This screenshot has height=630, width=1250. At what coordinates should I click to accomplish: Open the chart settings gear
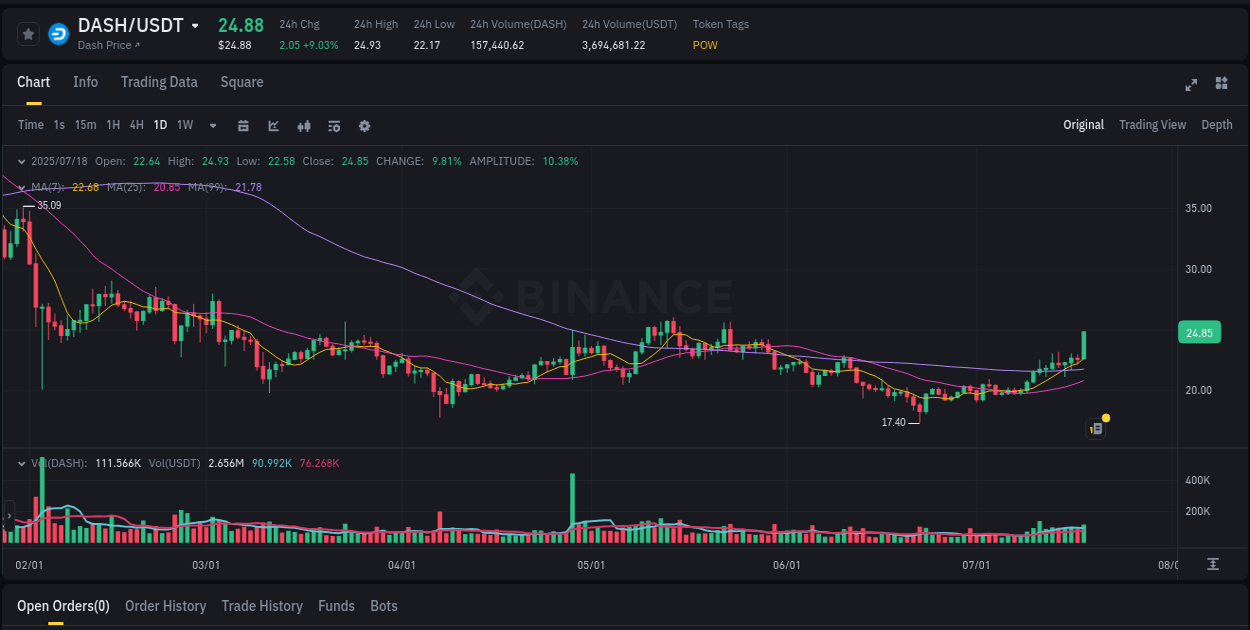[x=364, y=126]
